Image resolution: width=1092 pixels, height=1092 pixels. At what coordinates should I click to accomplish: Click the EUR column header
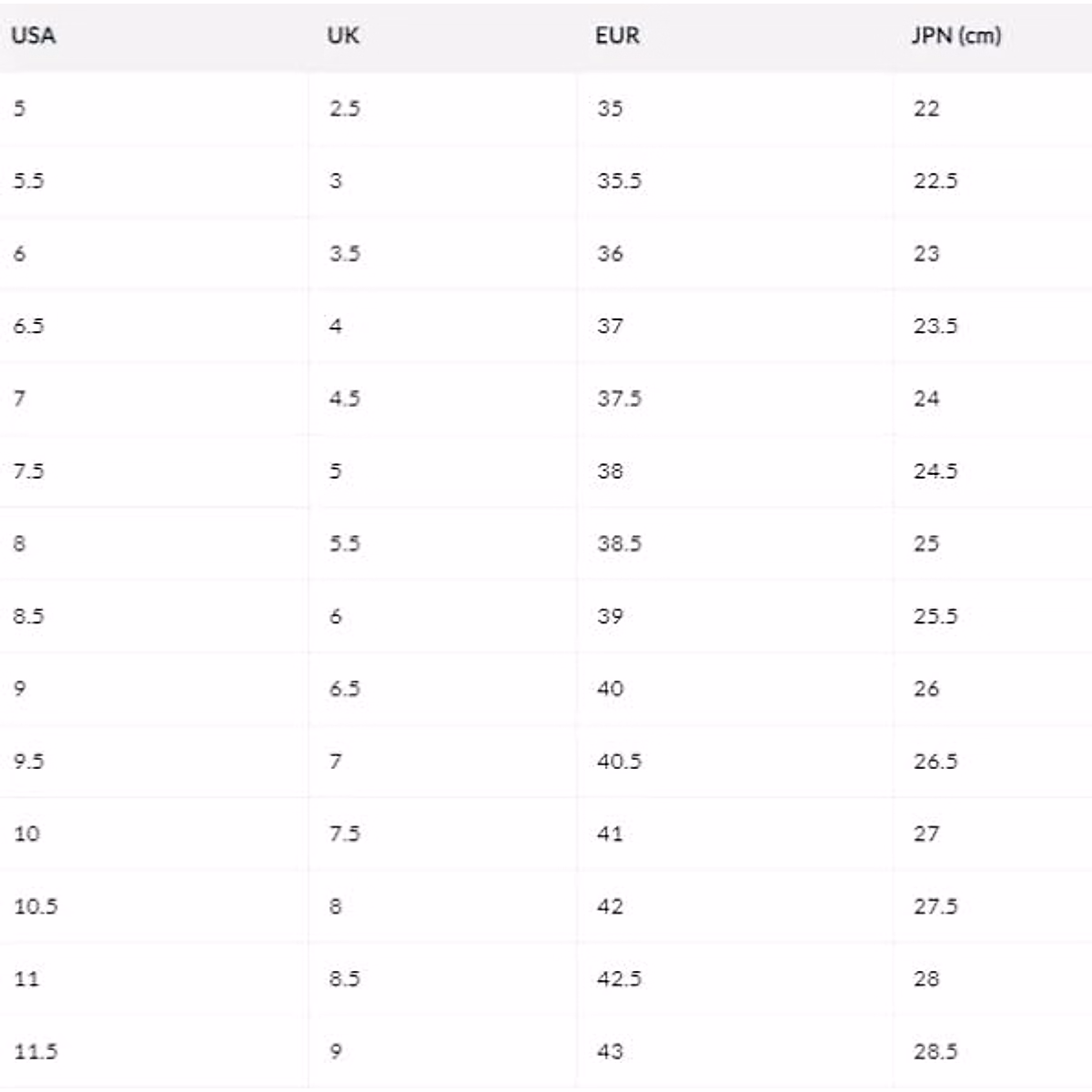coord(617,35)
